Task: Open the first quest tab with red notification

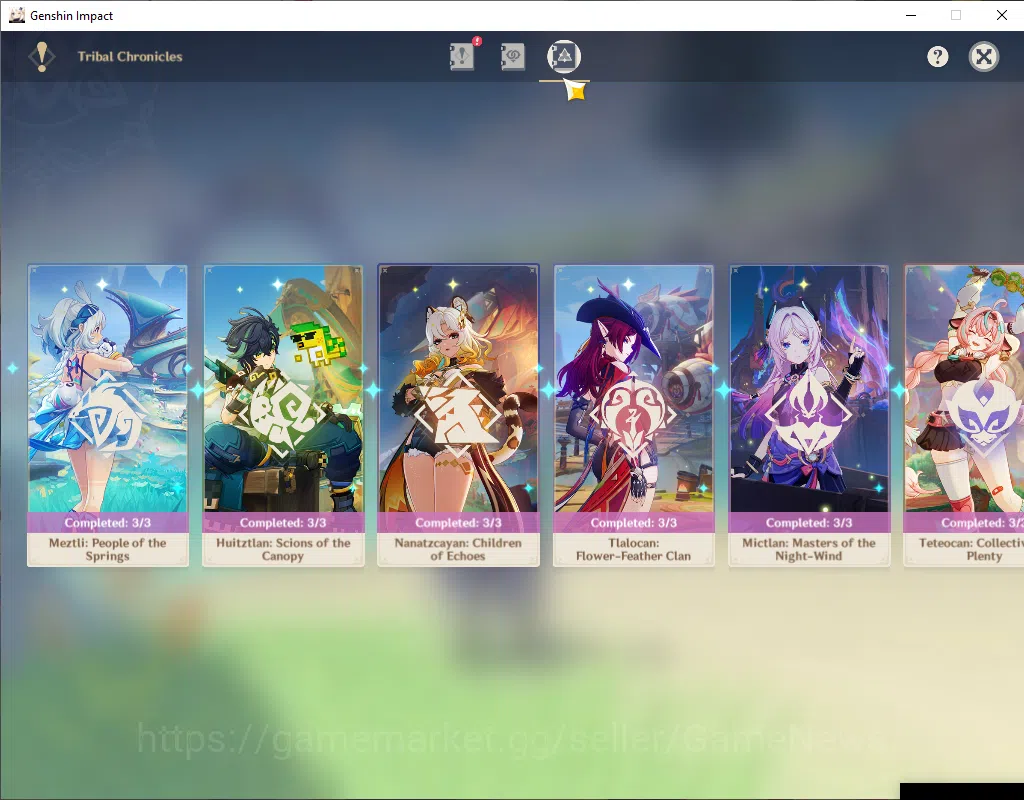Action: click(x=462, y=57)
